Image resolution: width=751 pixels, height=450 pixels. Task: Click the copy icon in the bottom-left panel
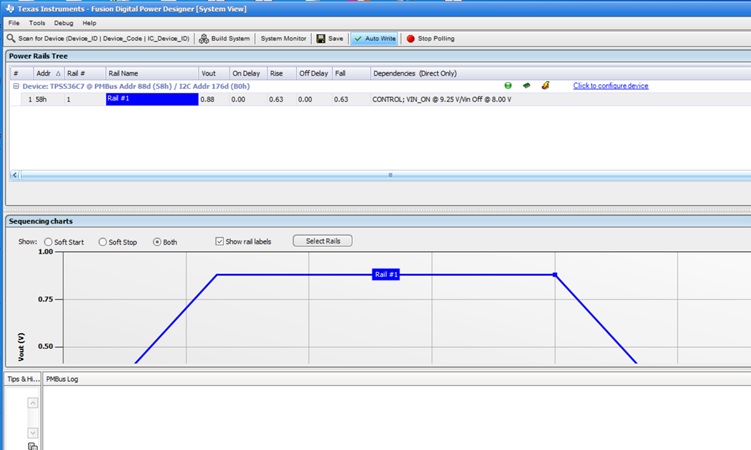[33, 445]
